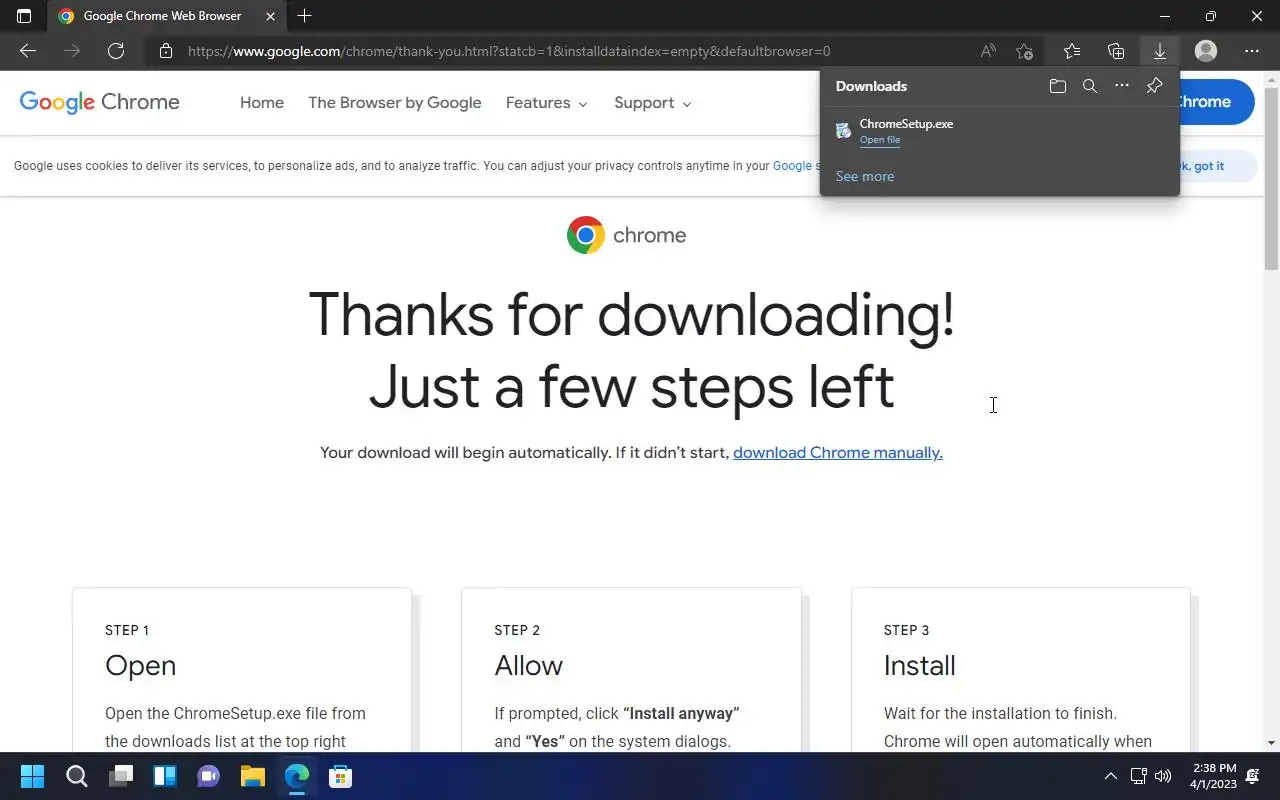Open the volume tray icon

(1162, 776)
